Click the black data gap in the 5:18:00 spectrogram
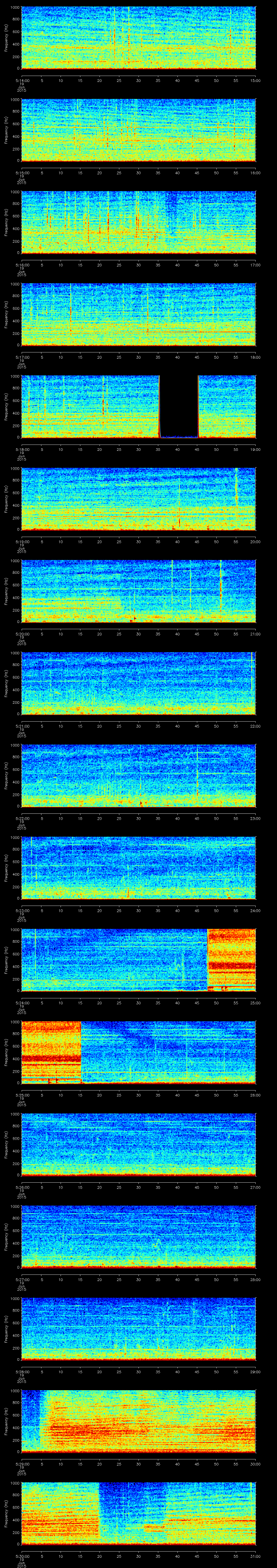 click(x=179, y=407)
